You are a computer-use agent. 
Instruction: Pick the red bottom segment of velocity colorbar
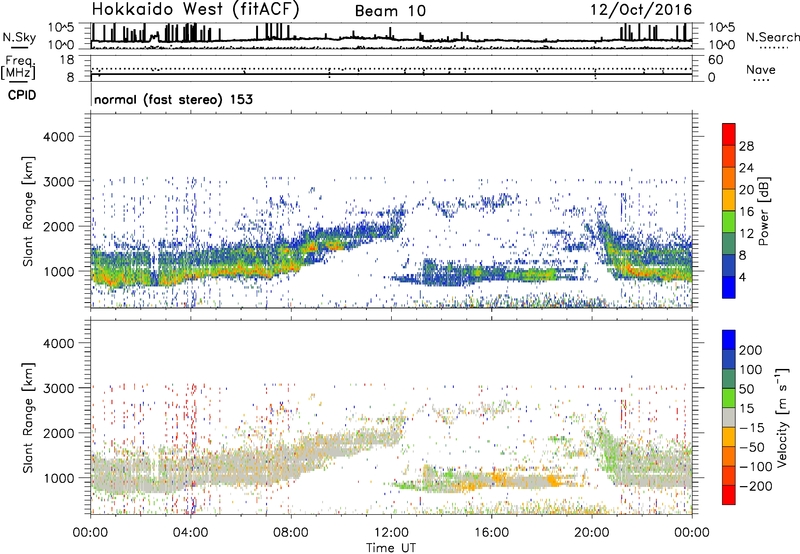pos(729,495)
